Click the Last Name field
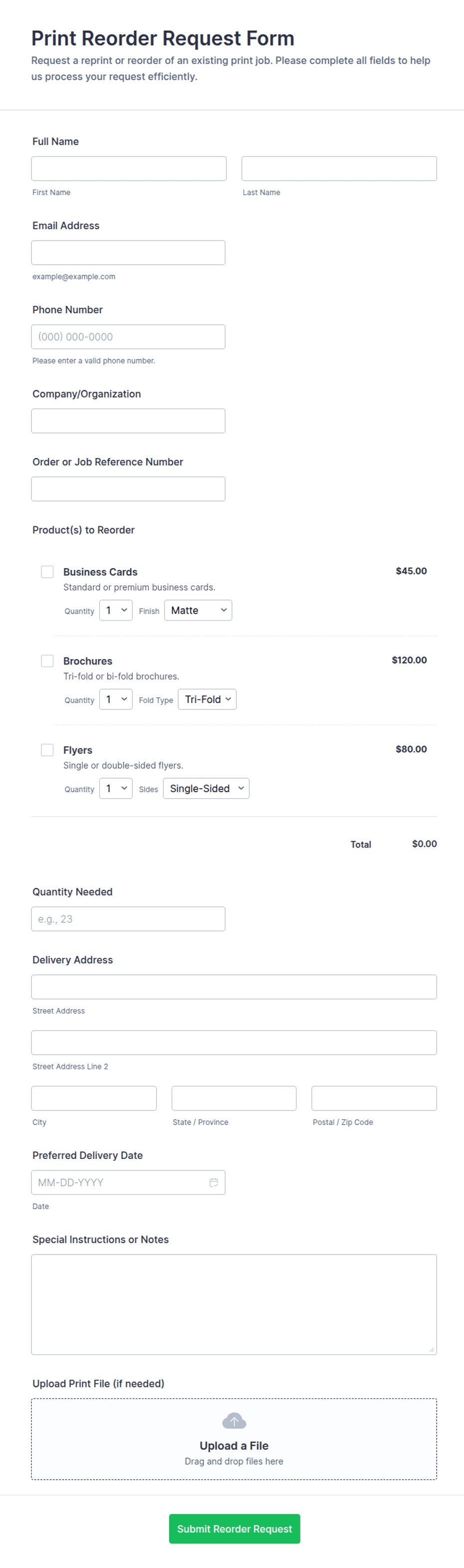This screenshot has height=1568, width=464. coord(339,168)
